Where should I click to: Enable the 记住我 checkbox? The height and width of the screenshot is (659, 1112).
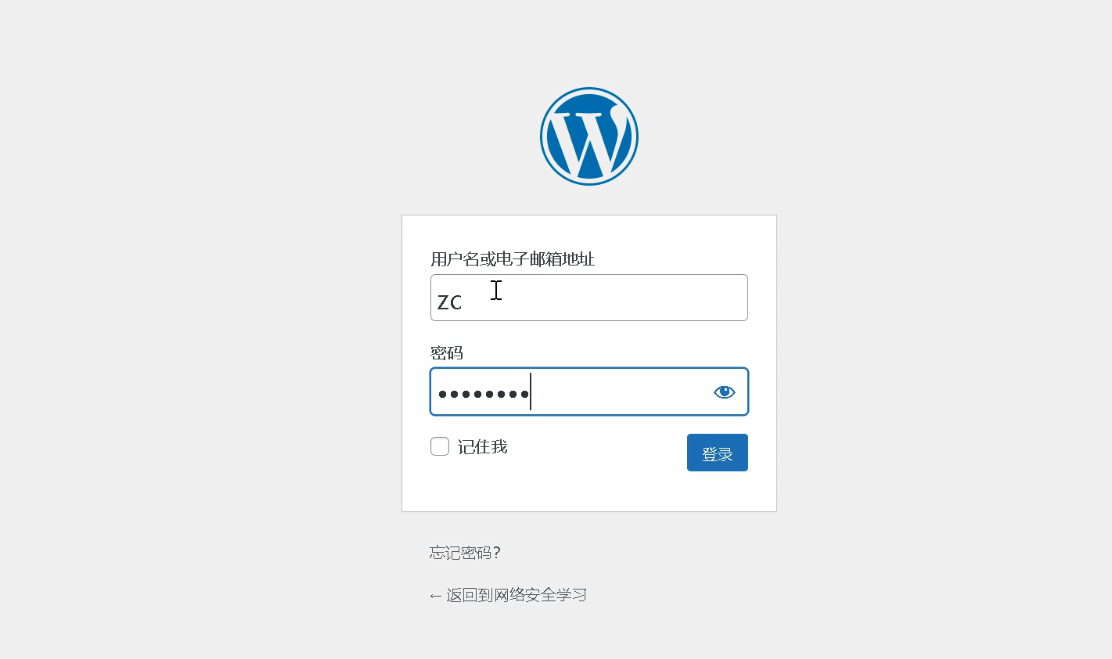(440, 446)
